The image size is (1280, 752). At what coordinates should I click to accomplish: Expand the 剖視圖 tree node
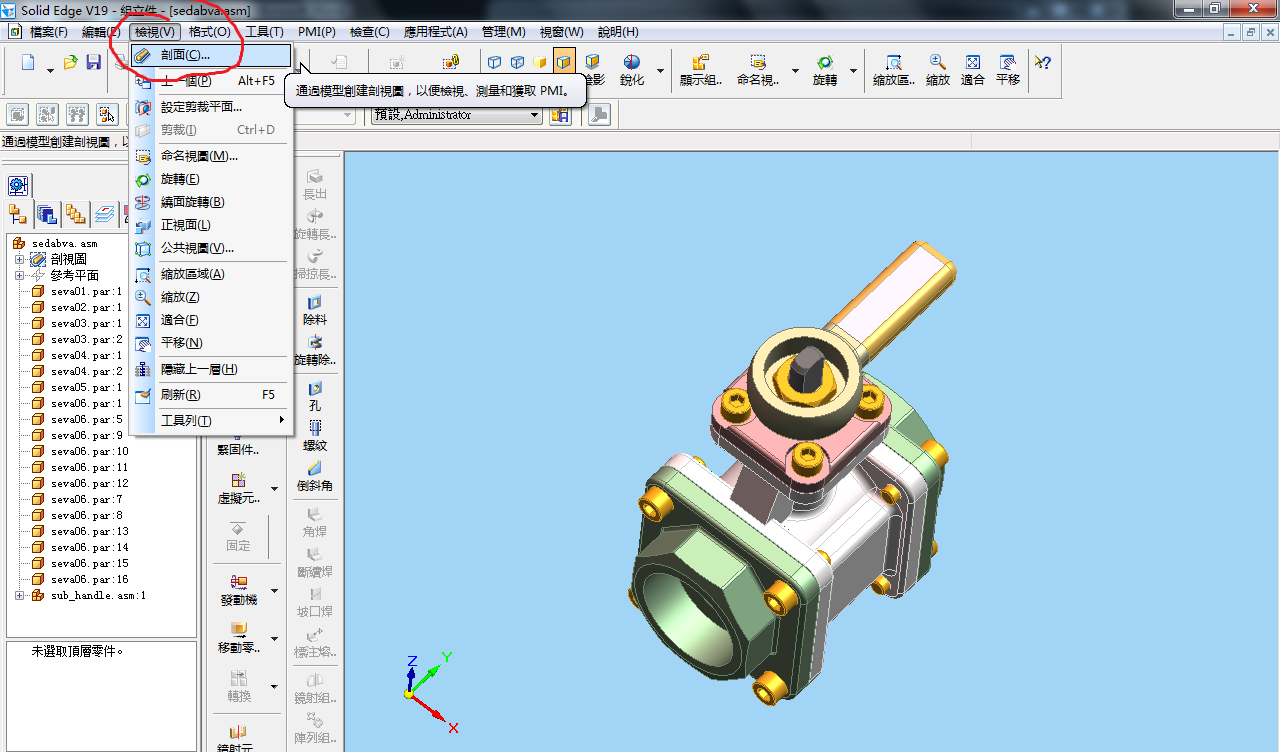pos(19,259)
